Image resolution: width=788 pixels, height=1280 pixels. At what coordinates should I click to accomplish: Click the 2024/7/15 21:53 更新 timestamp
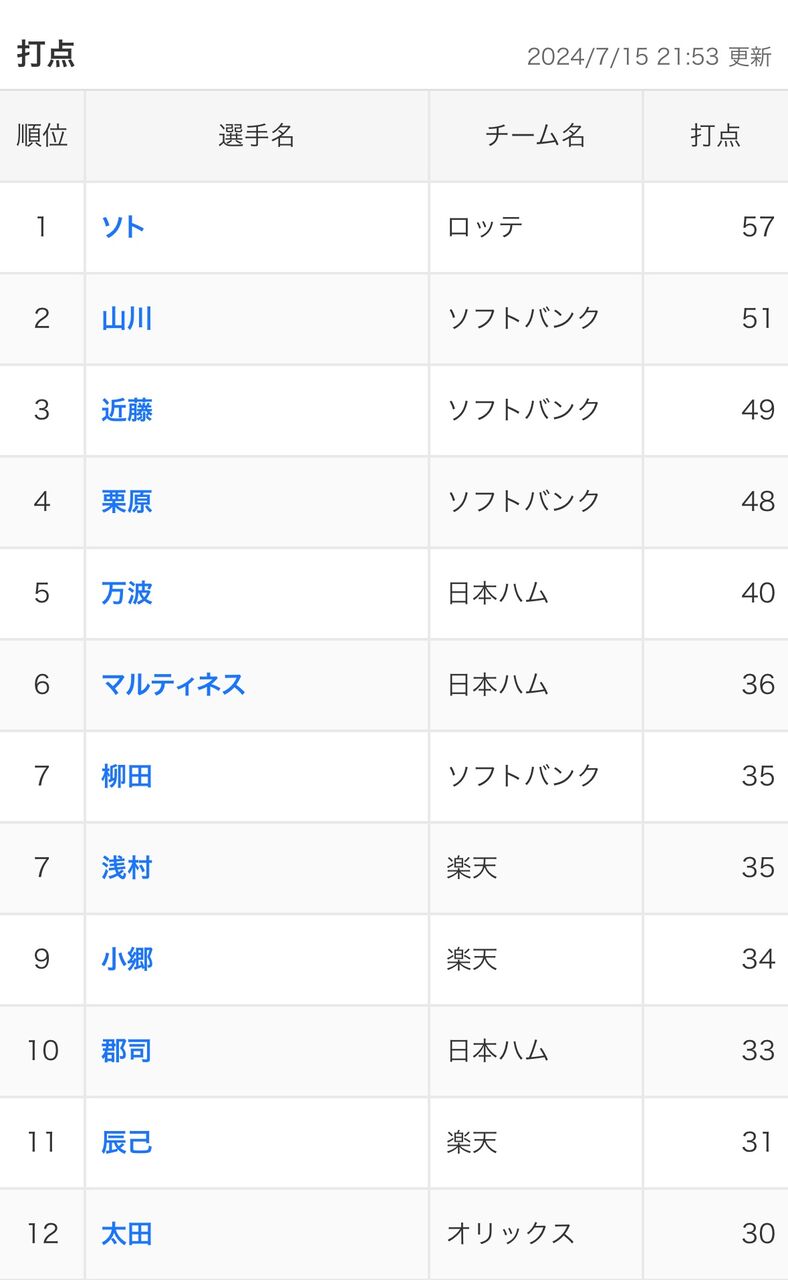tap(650, 57)
